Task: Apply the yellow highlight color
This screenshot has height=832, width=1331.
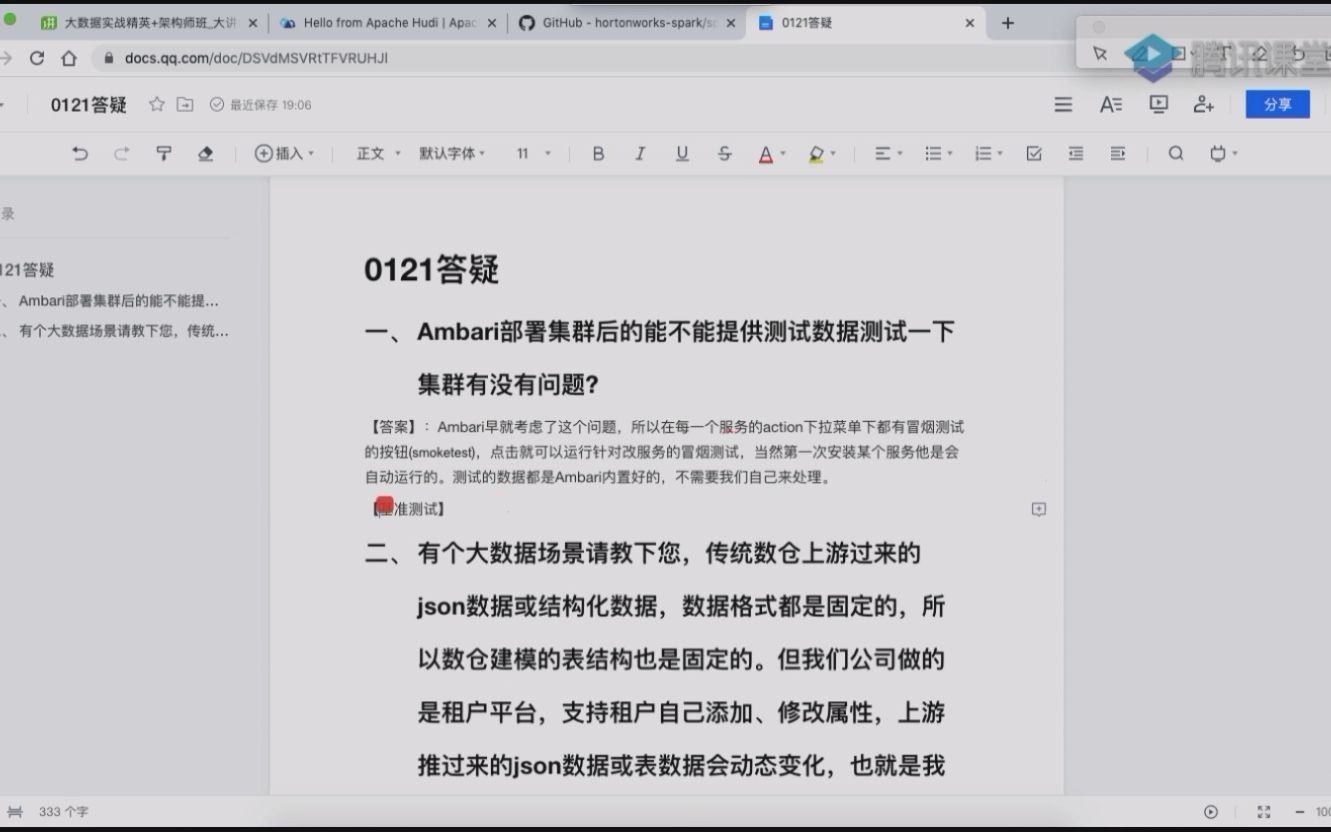Action: 816,153
